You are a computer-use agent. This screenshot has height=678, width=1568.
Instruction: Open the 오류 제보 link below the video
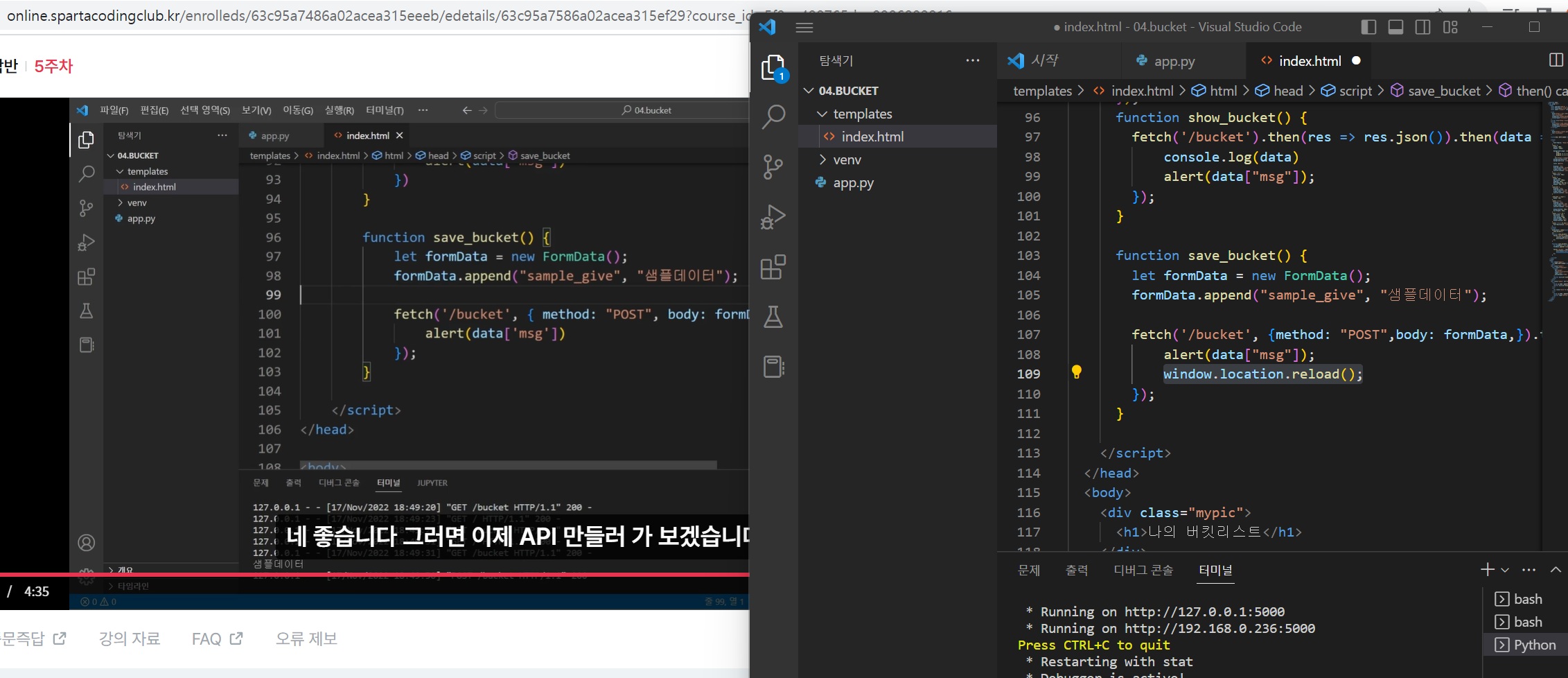pos(306,638)
